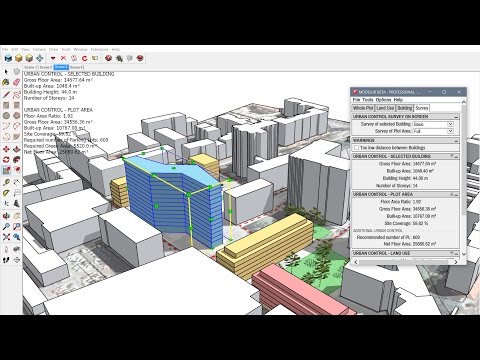Open Modelur window Options menu
The height and width of the screenshot is (360, 480).
coord(383,100)
